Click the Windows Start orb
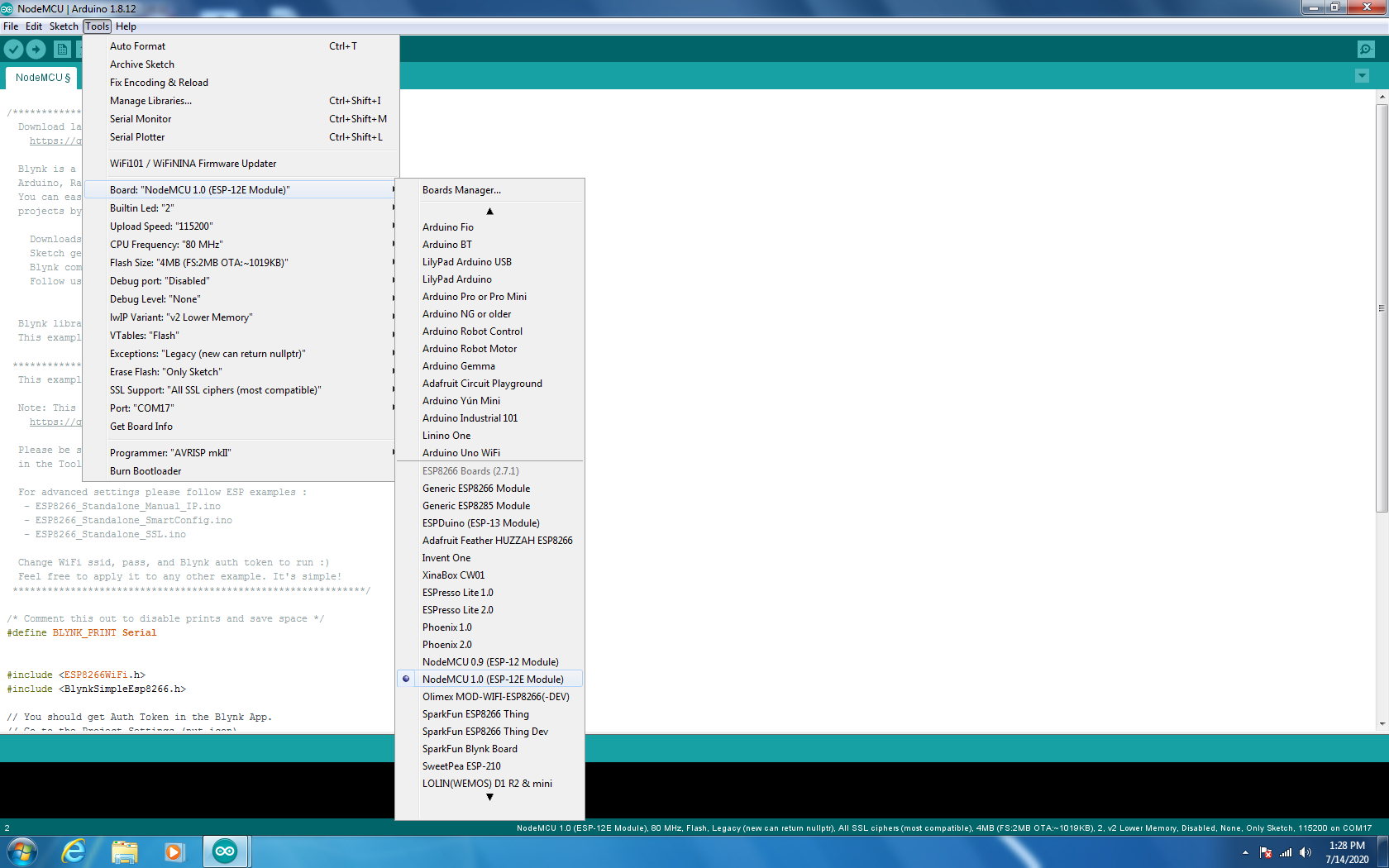The image size is (1389, 868). pos(22,851)
